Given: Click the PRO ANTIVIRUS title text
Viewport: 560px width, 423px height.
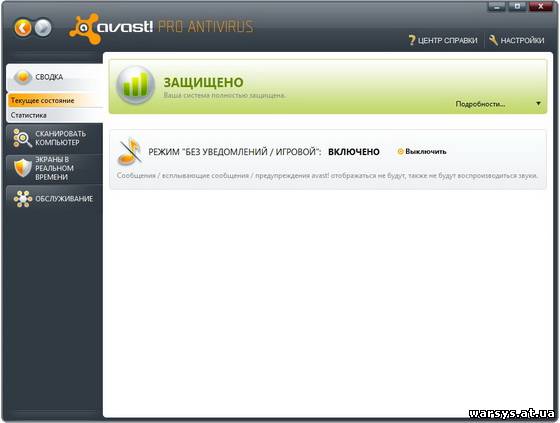Looking at the screenshot, I should tap(206, 27).
